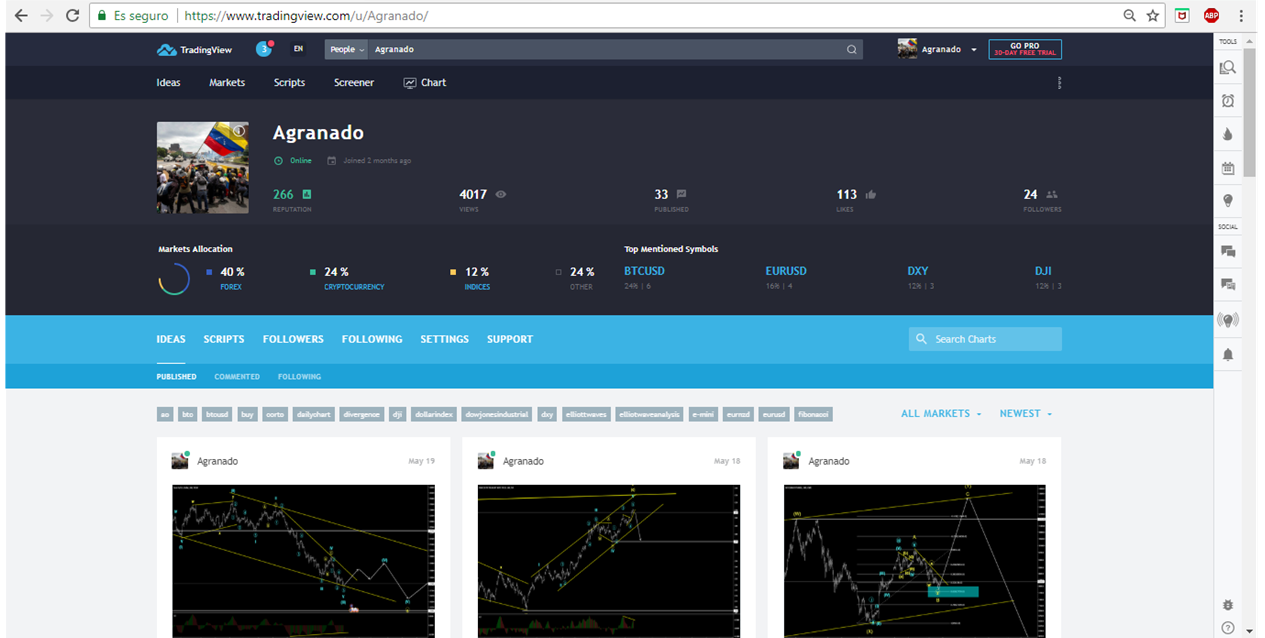Open the BTCUSD symbol link
The height and width of the screenshot is (638, 1265).
pyautogui.click(x=644, y=271)
